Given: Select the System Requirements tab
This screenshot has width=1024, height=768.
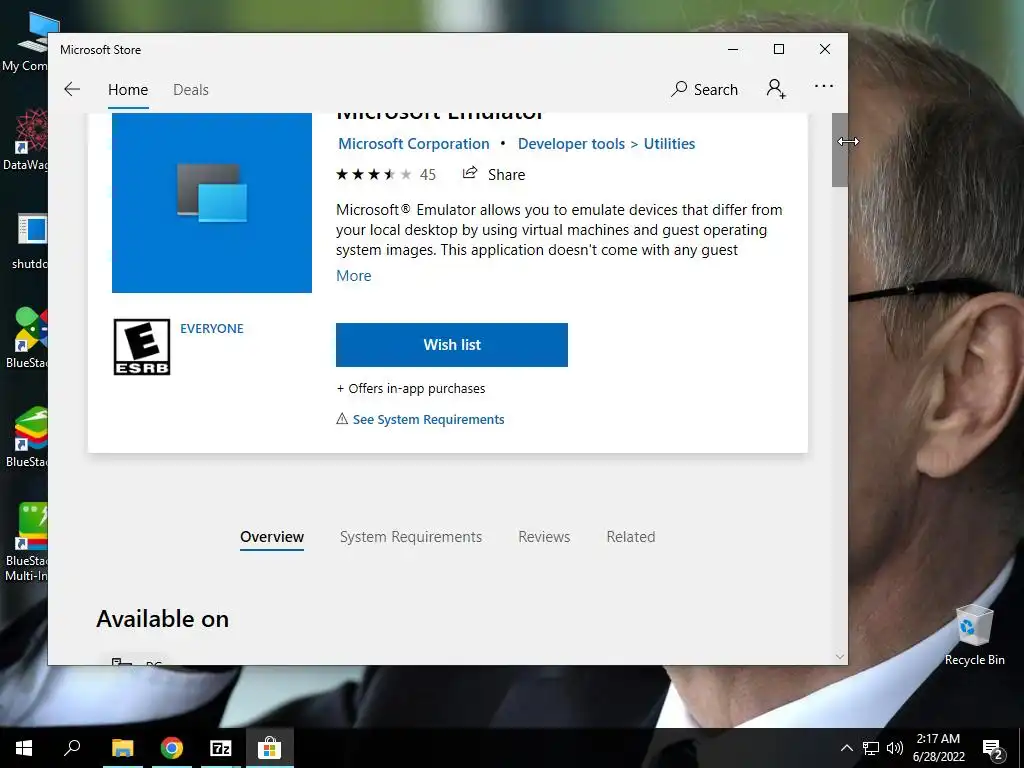Looking at the screenshot, I should click(x=411, y=537).
